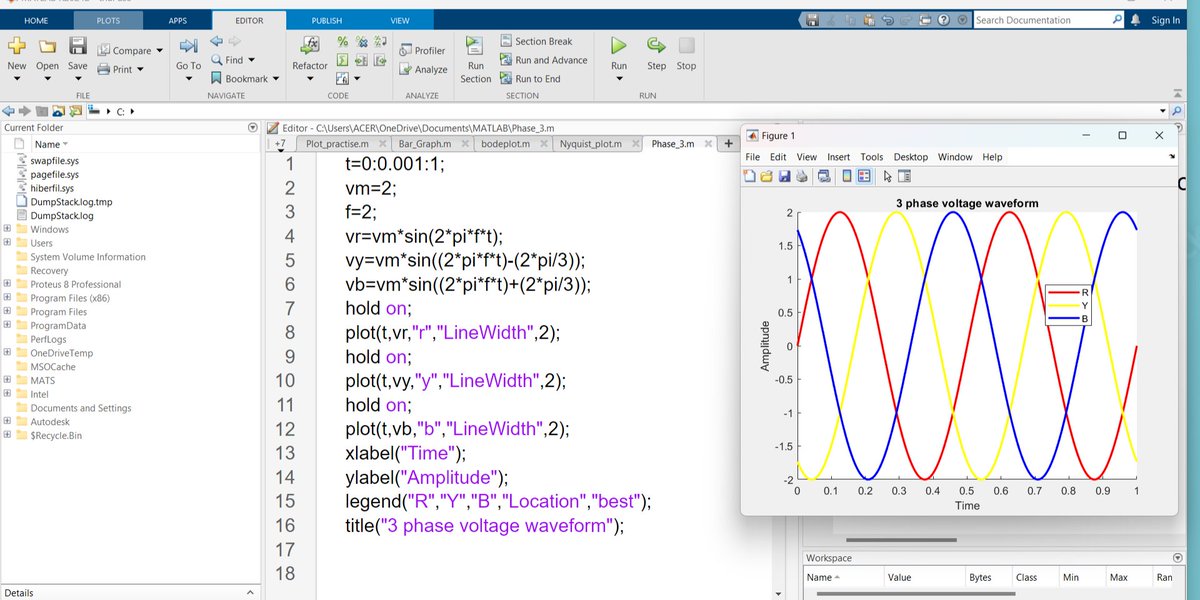1200x600 pixels.
Task: Open the Tools menu in Figure 1
Action: (872, 157)
